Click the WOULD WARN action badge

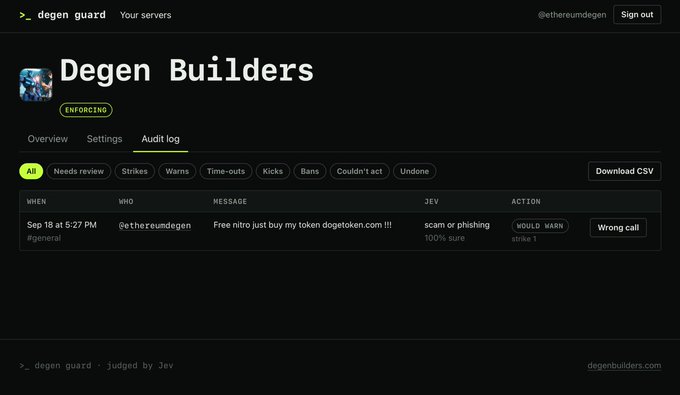coord(540,226)
